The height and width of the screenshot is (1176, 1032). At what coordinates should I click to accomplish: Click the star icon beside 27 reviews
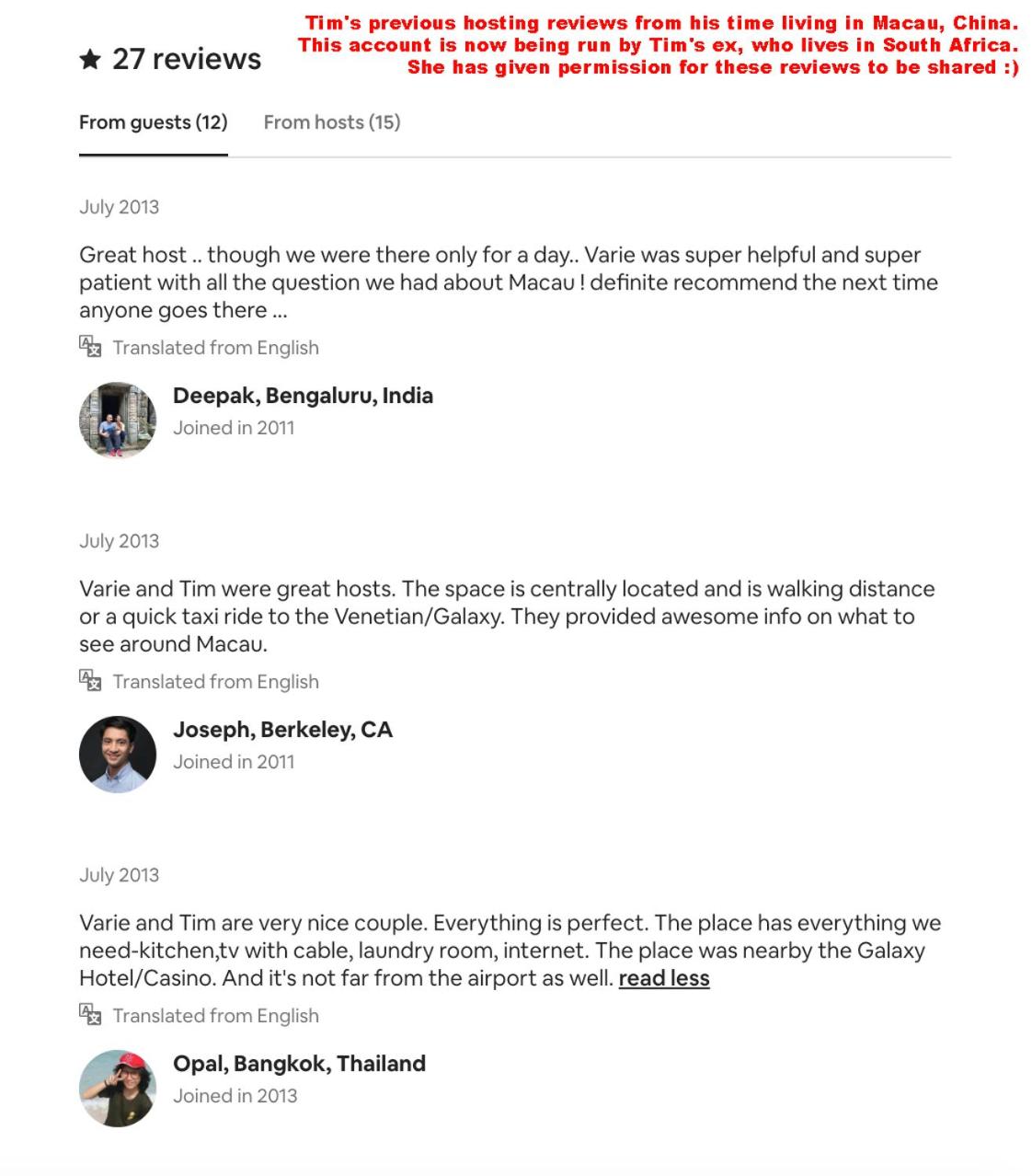click(x=90, y=60)
